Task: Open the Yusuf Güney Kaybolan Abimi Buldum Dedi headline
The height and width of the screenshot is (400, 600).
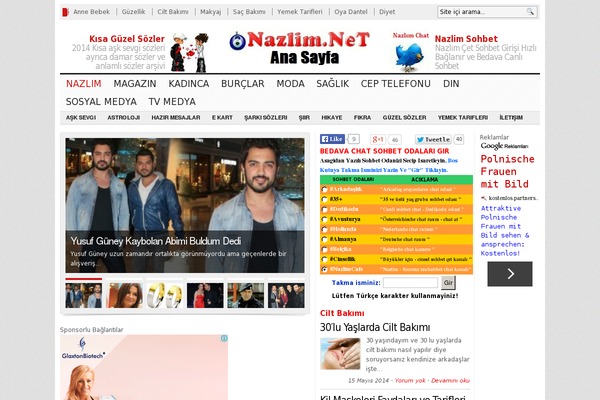Action: (156, 241)
